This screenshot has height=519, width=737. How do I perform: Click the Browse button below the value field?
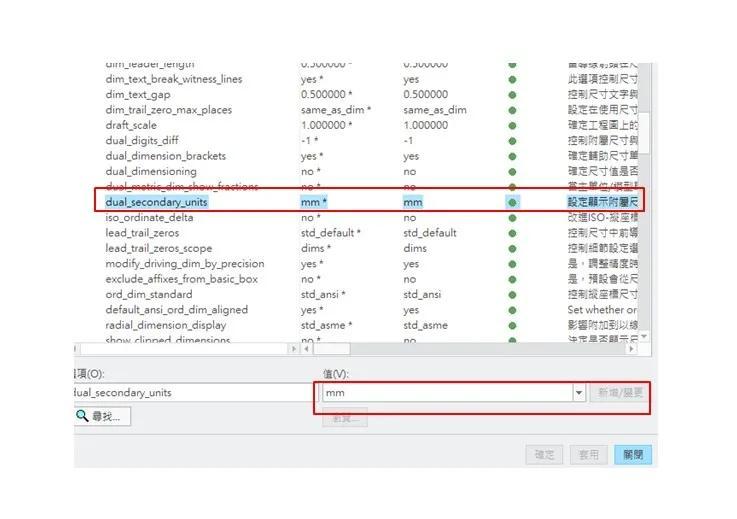(x=345, y=418)
